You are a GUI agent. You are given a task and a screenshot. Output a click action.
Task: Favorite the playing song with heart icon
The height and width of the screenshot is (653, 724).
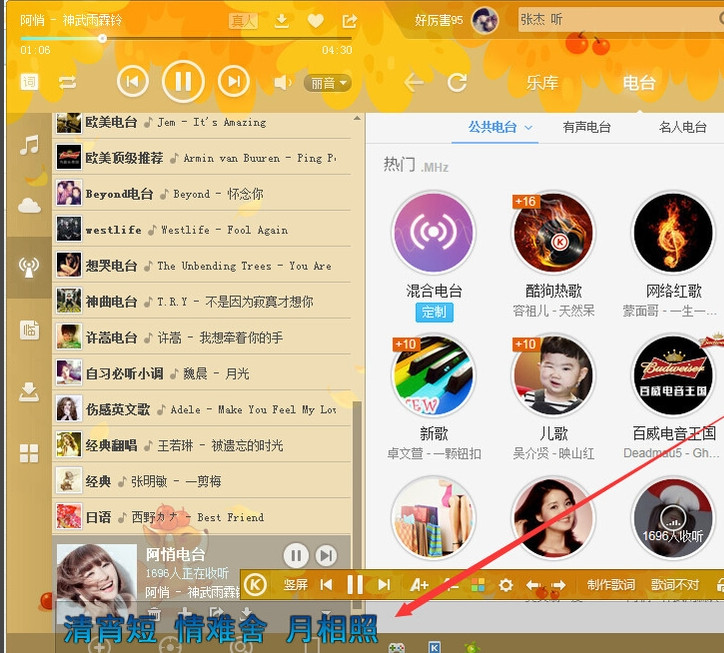[x=315, y=21]
